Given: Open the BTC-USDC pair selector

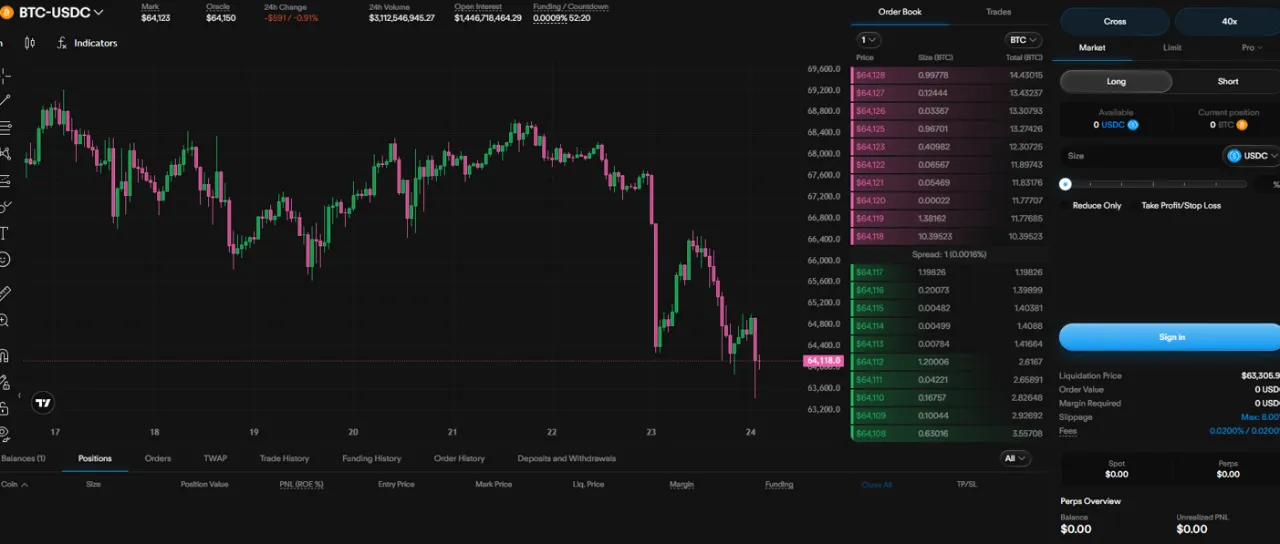Looking at the screenshot, I should click(61, 12).
